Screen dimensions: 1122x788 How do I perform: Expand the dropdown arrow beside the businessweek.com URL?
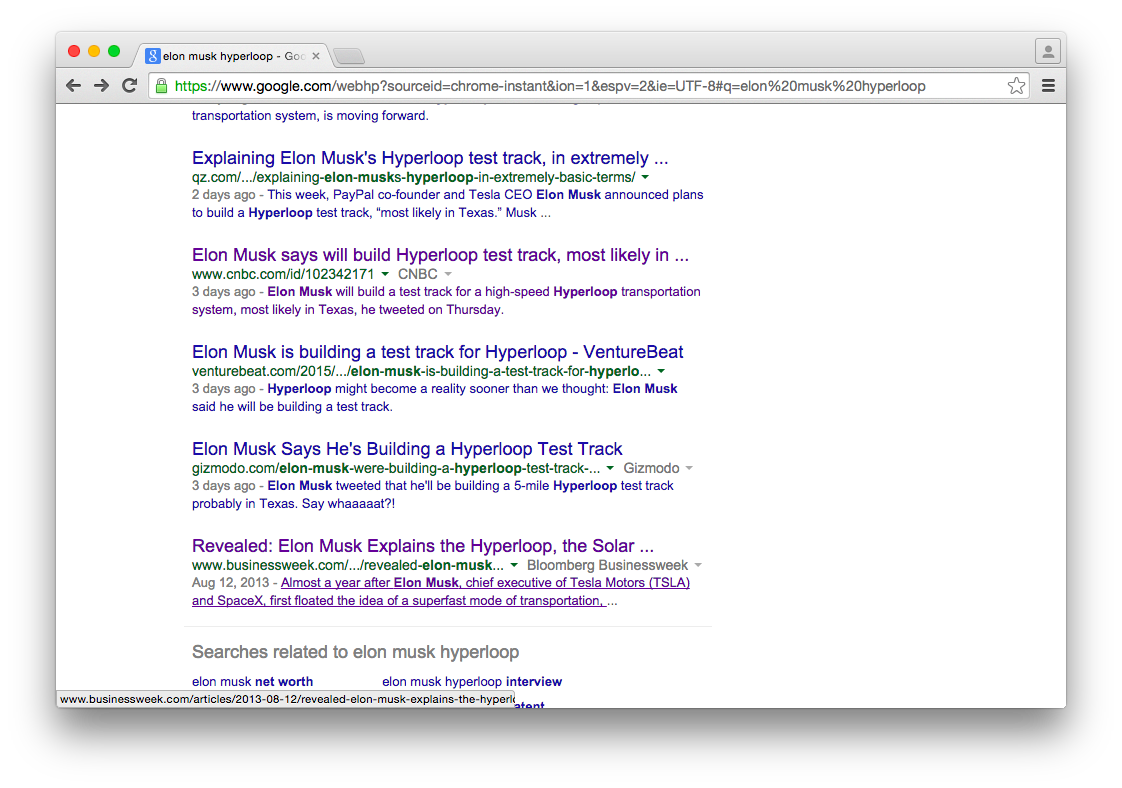[x=514, y=565]
